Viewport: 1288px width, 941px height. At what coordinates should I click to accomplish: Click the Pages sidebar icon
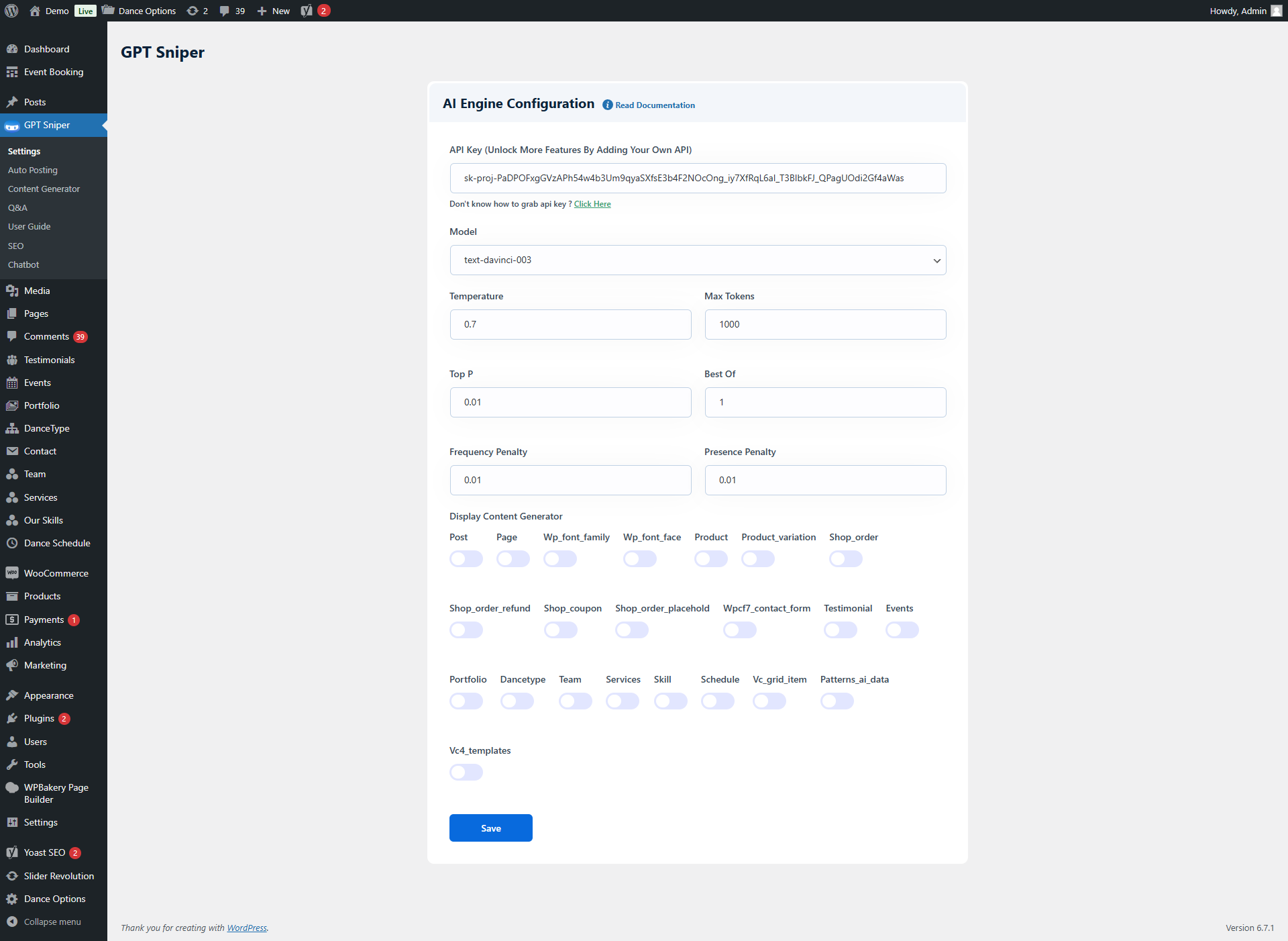point(12,313)
